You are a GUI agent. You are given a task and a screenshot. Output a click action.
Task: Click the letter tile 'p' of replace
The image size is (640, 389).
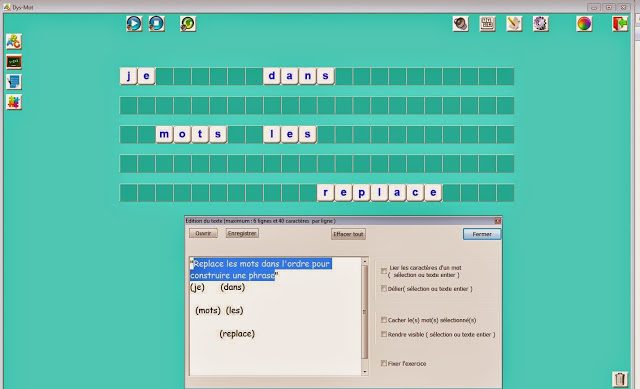pyautogui.click(x=361, y=193)
